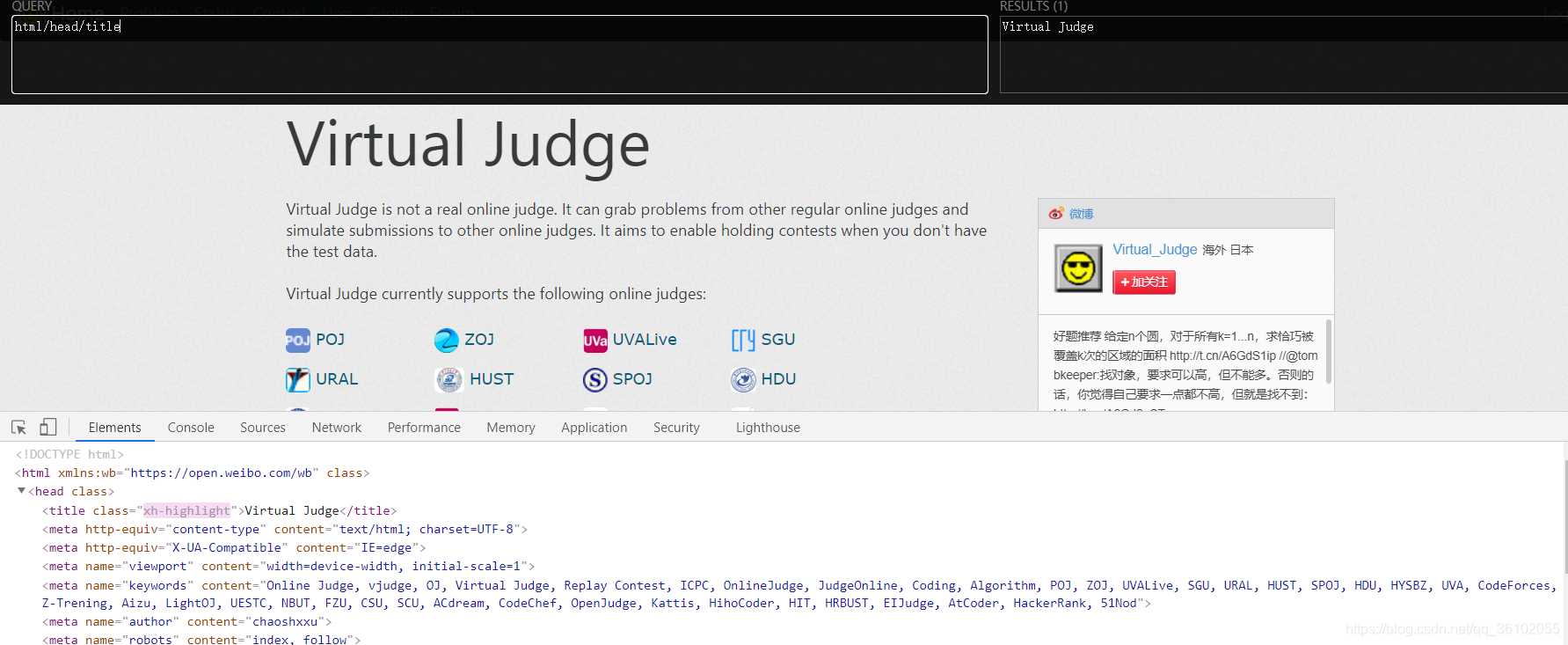The image size is (1568, 645).
Task: Open the SPOJ text link
Action: tap(632, 379)
